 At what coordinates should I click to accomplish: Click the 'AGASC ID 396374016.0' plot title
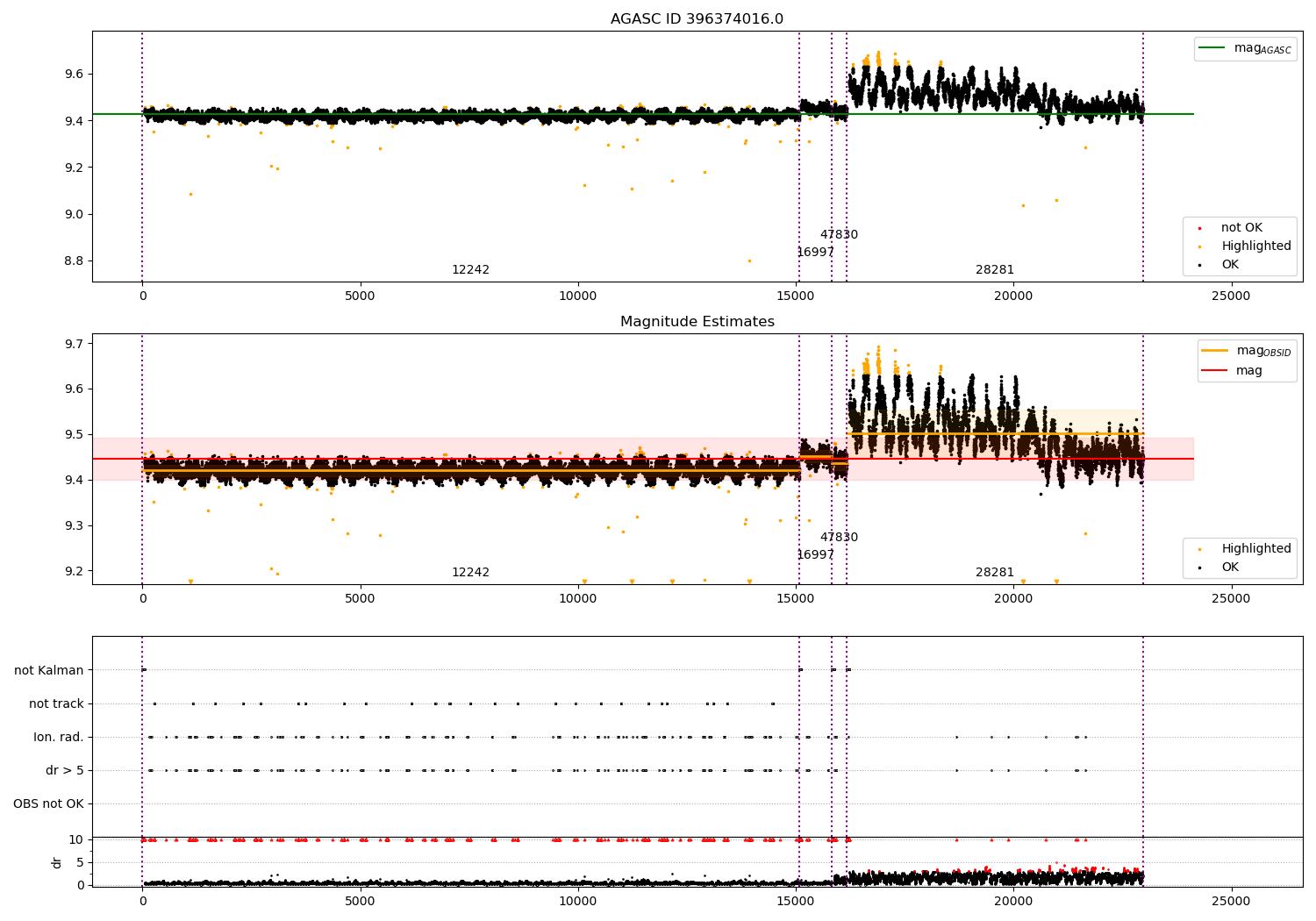point(697,19)
